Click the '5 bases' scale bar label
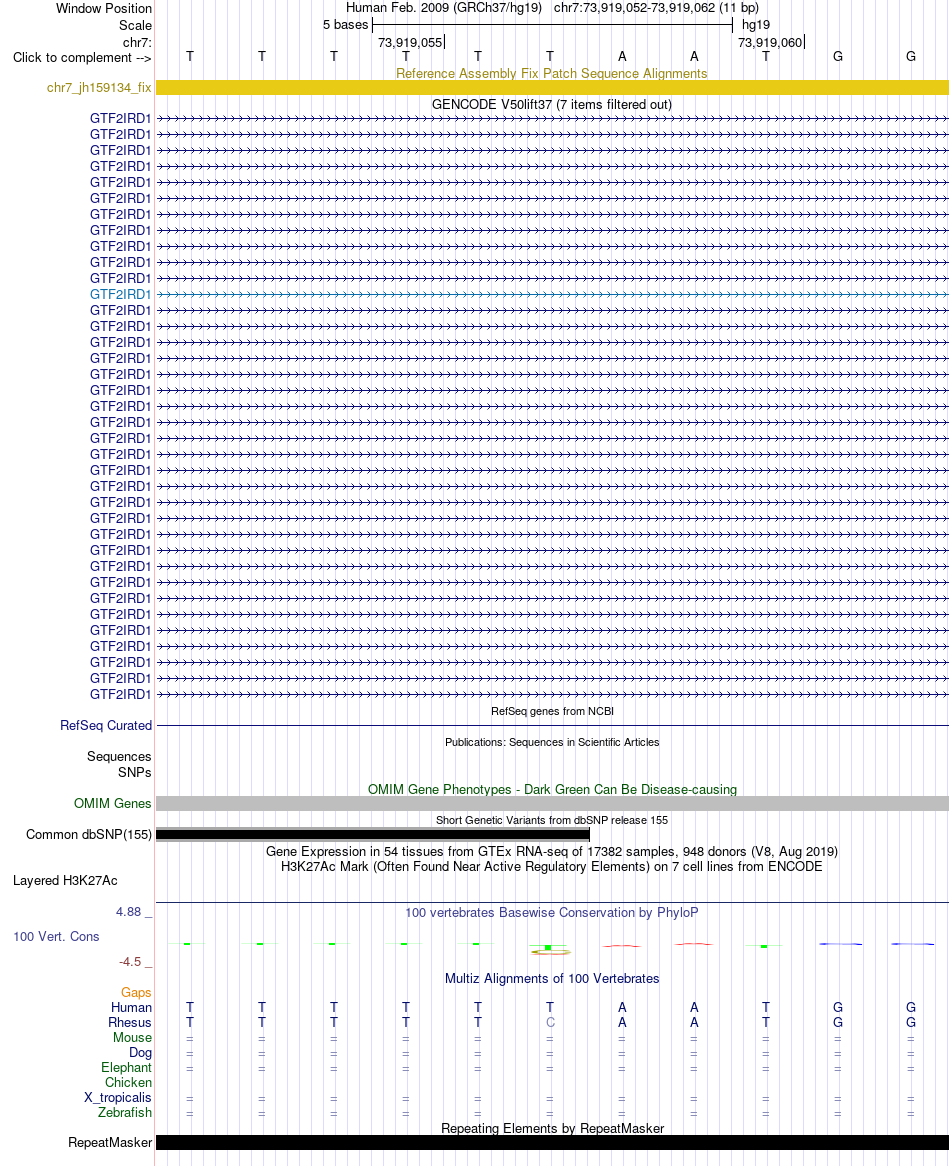This screenshot has width=950, height=1166. click(346, 25)
